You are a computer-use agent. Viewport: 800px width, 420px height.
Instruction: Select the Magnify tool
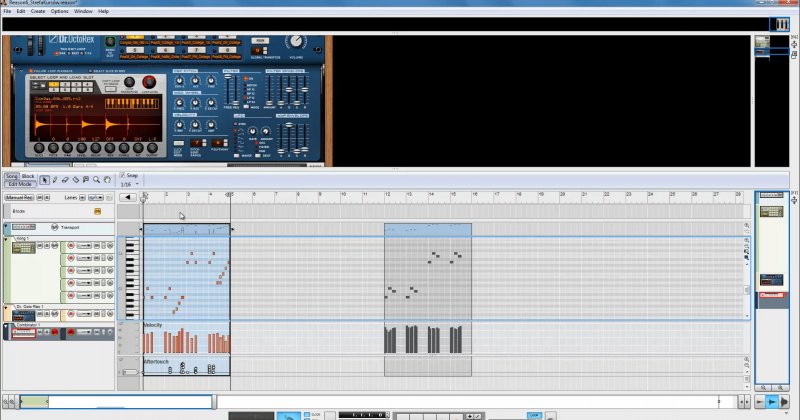96,180
